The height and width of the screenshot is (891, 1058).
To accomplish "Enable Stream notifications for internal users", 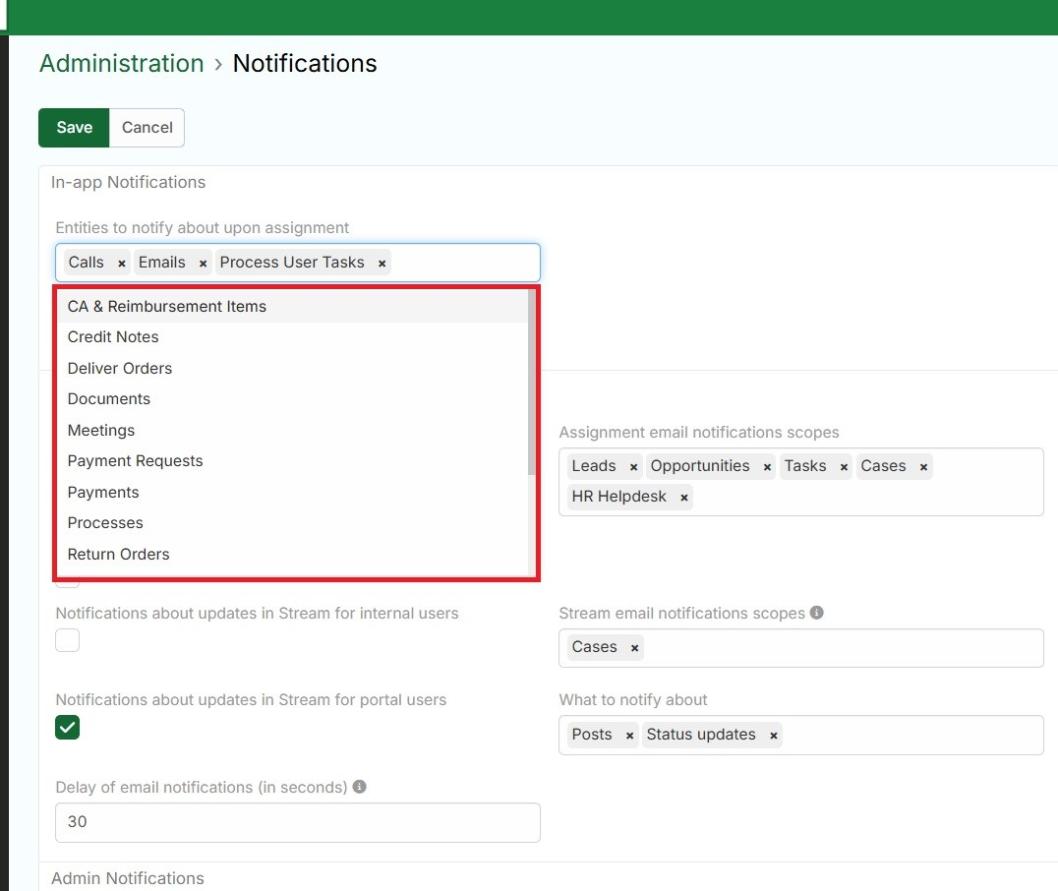I will 67,641.
